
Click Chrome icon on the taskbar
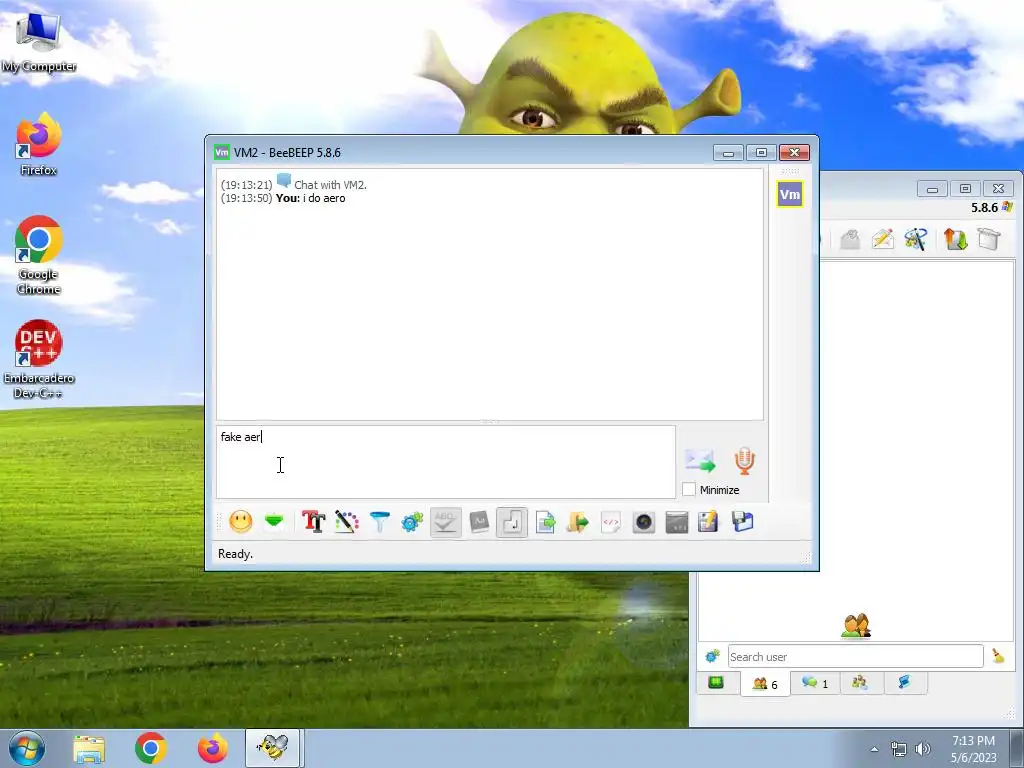tap(151, 748)
